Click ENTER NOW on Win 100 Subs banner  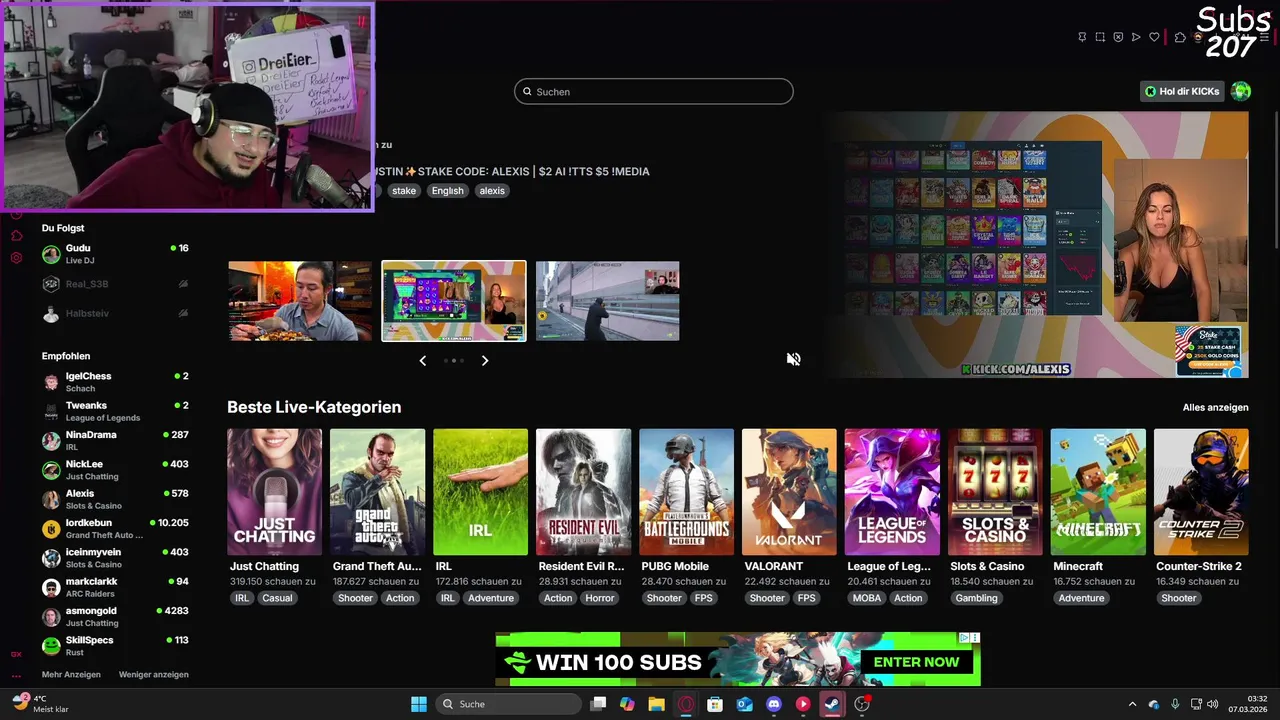tap(916, 662)
